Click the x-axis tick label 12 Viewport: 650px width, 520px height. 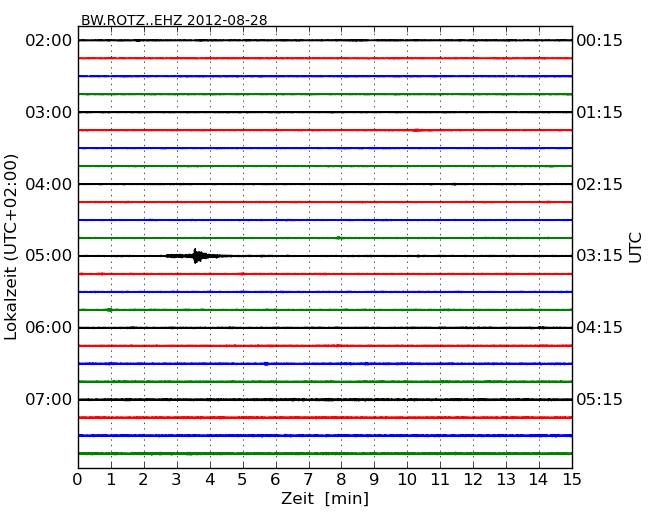pyautogui.click(x=473, y=480)
